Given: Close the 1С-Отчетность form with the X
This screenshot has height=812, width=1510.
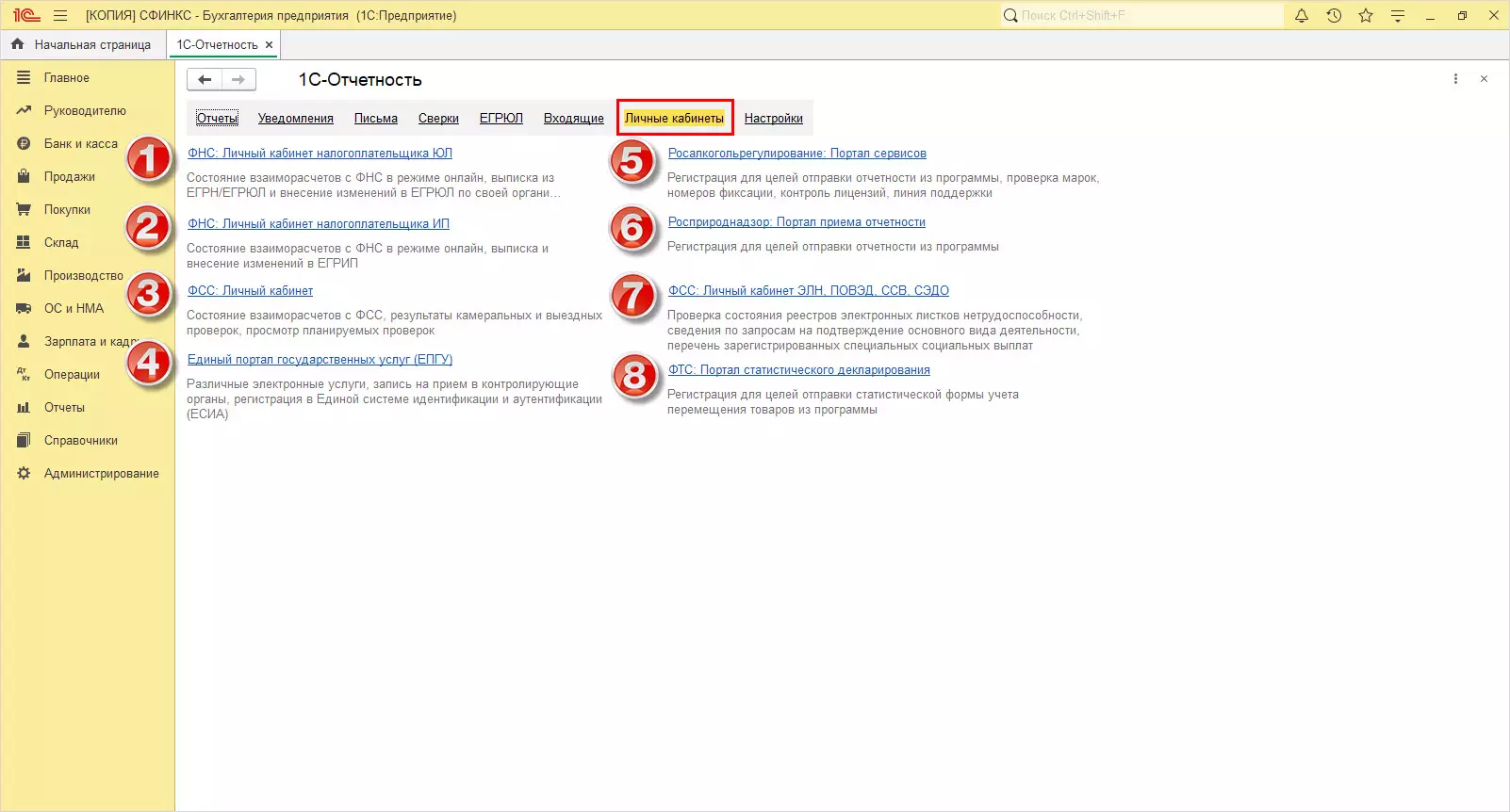Looking at the screenshot, I should coord(1484,79).
